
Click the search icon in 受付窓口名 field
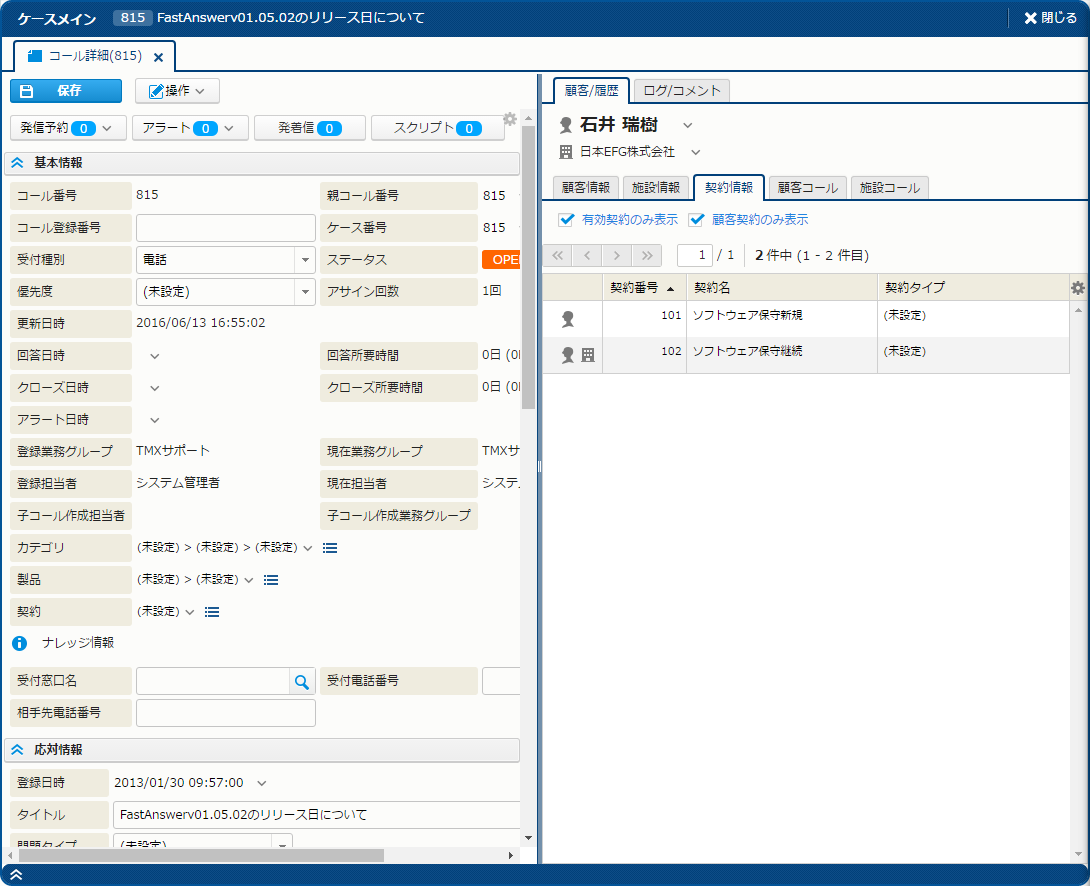pyautogui.click(x=301, y=682)
